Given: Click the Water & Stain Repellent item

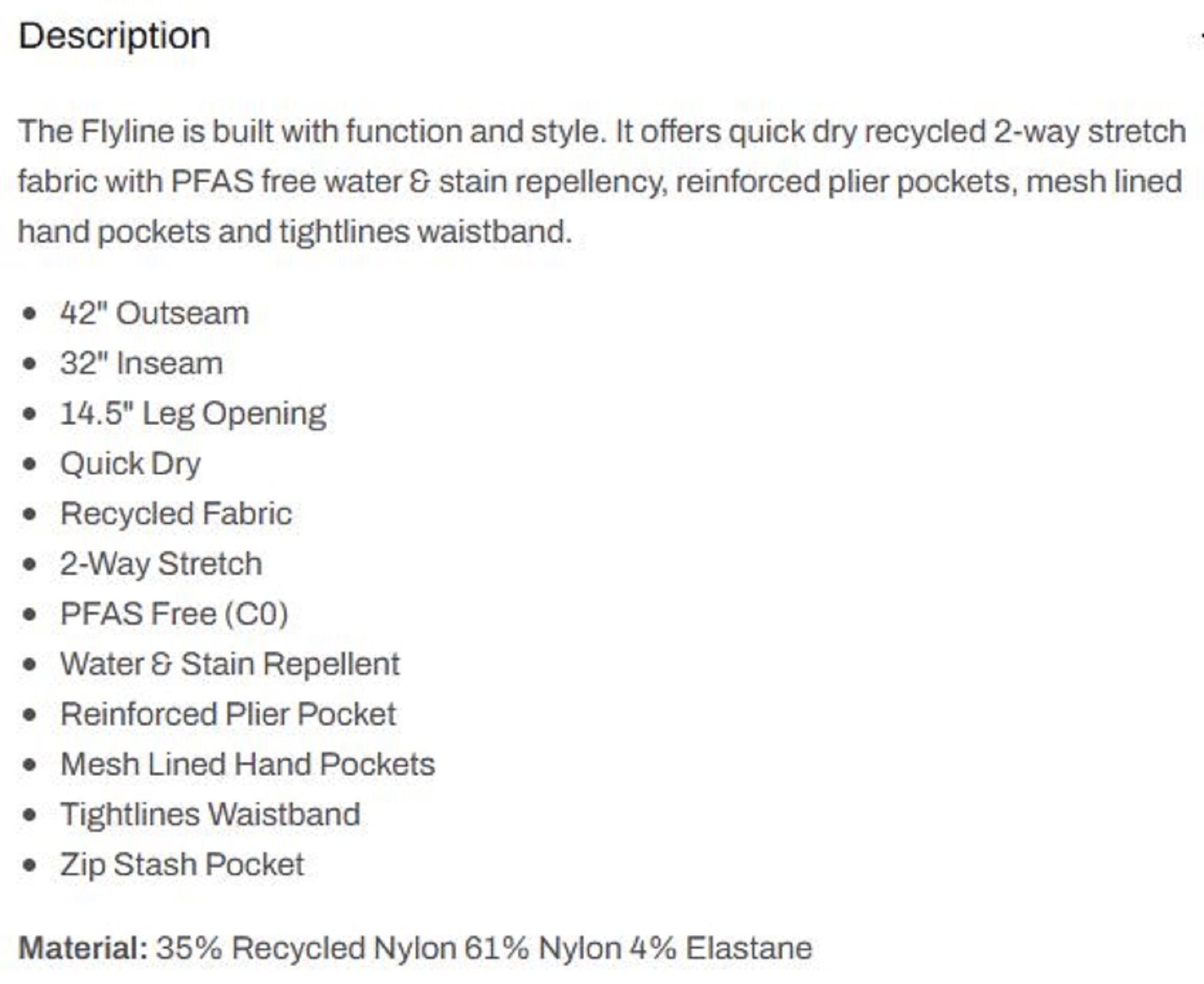Looking at the screenshot, I should tap(230, 664).
